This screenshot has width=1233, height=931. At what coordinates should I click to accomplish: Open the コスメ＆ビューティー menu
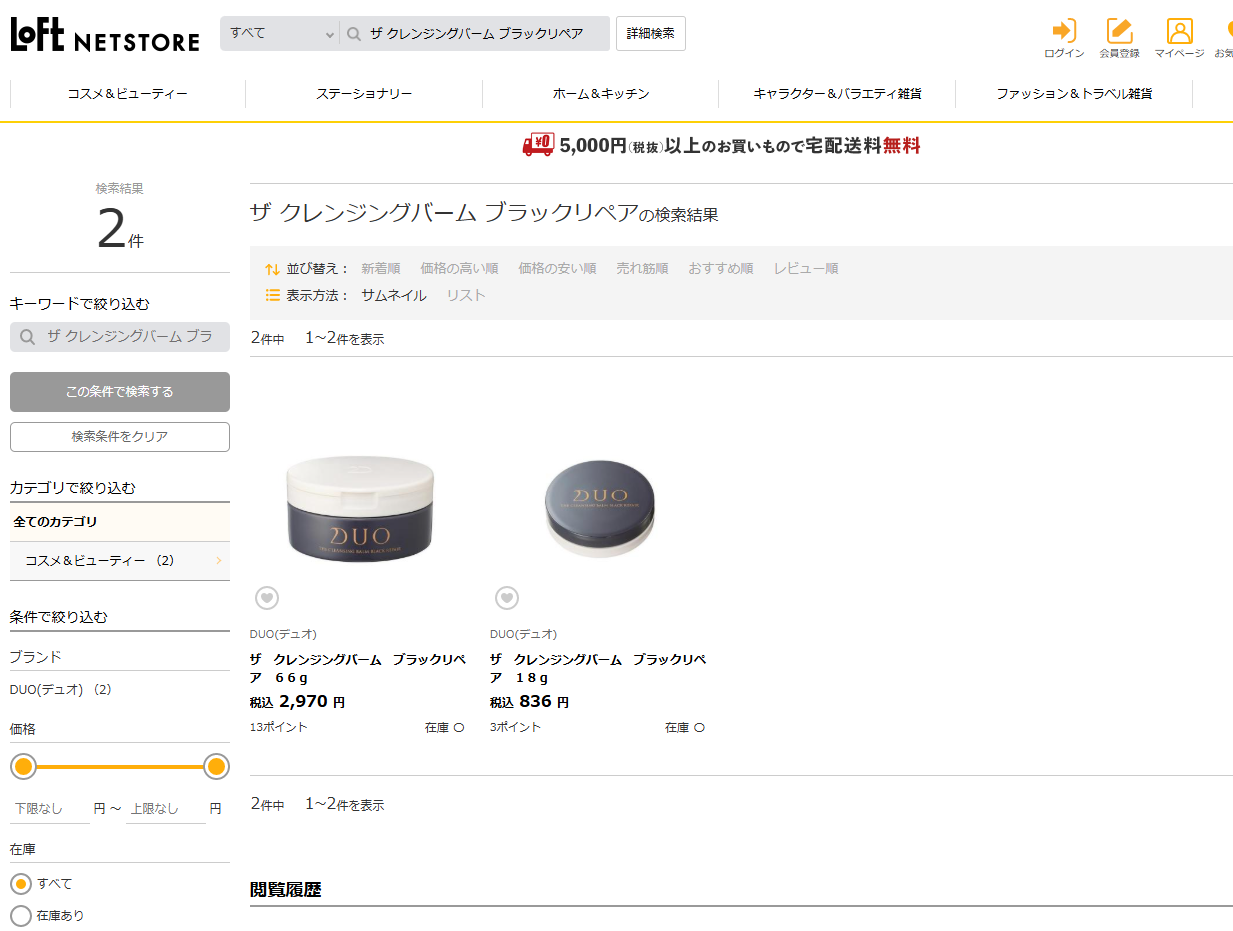(128, 93)
